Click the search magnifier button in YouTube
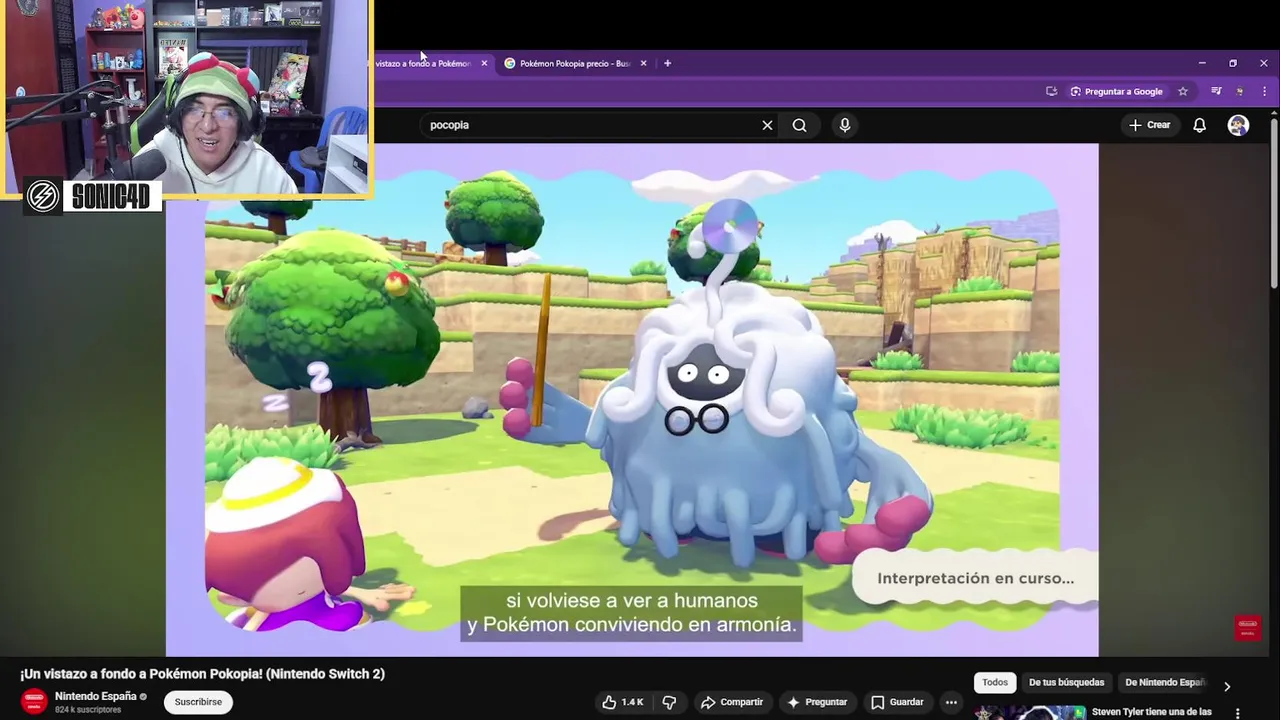Screen dimensions: 1280x720 click(799, 125)
